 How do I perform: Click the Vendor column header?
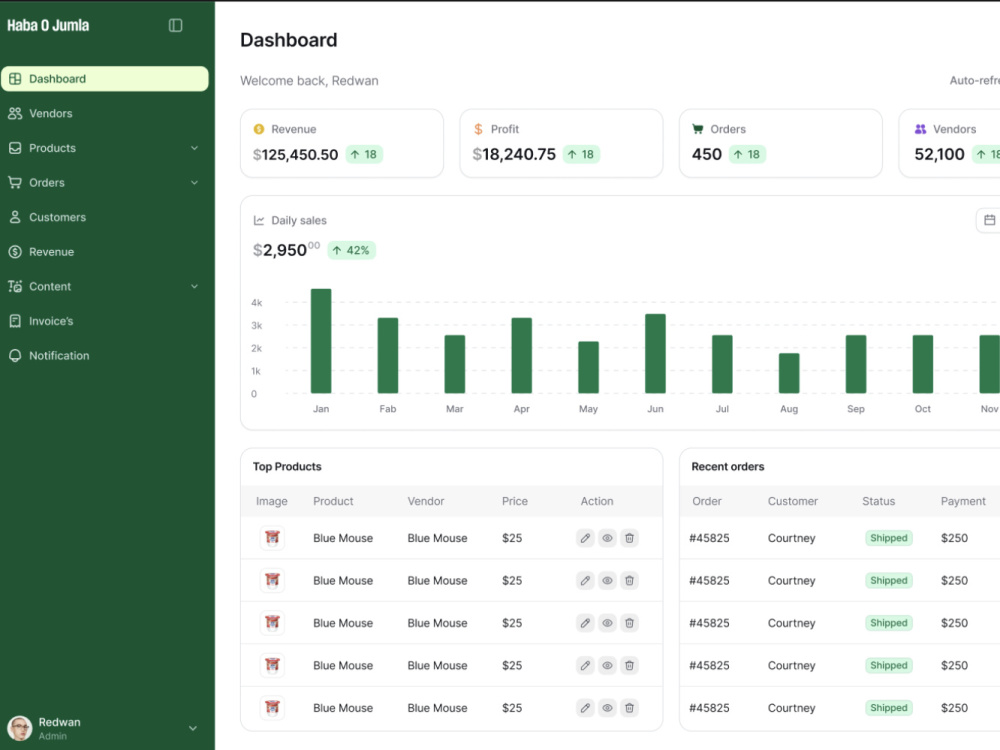[426, 501]
